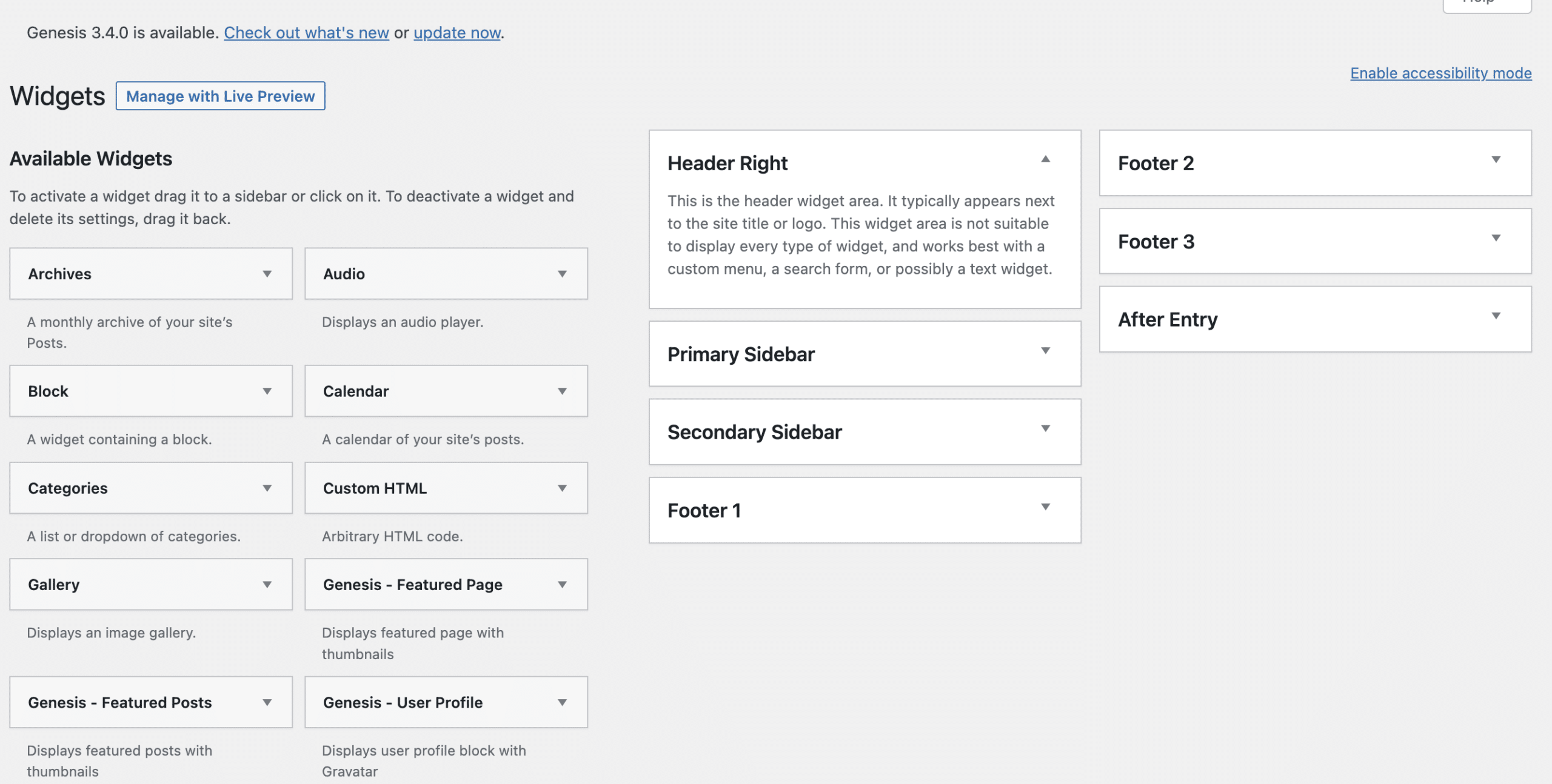Open the Gallery widget dropdown
Viewport: 1552px width, 784px height.
[x=267, y=584]
